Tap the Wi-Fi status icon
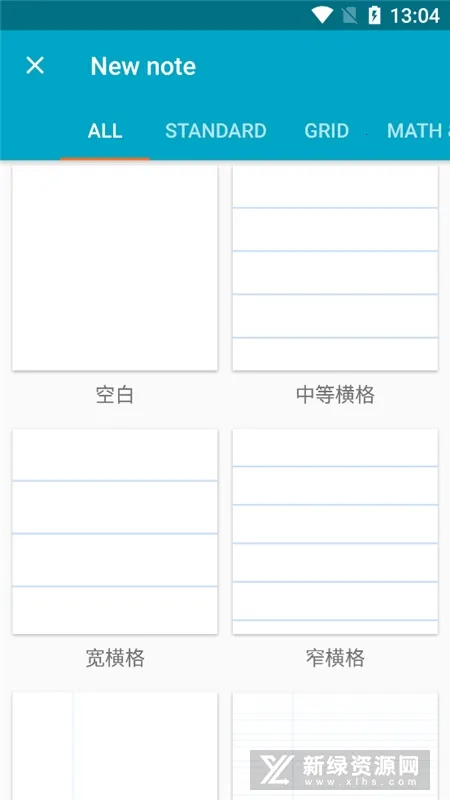The height and width of the screenshot is (800, 450). [322, 15]
